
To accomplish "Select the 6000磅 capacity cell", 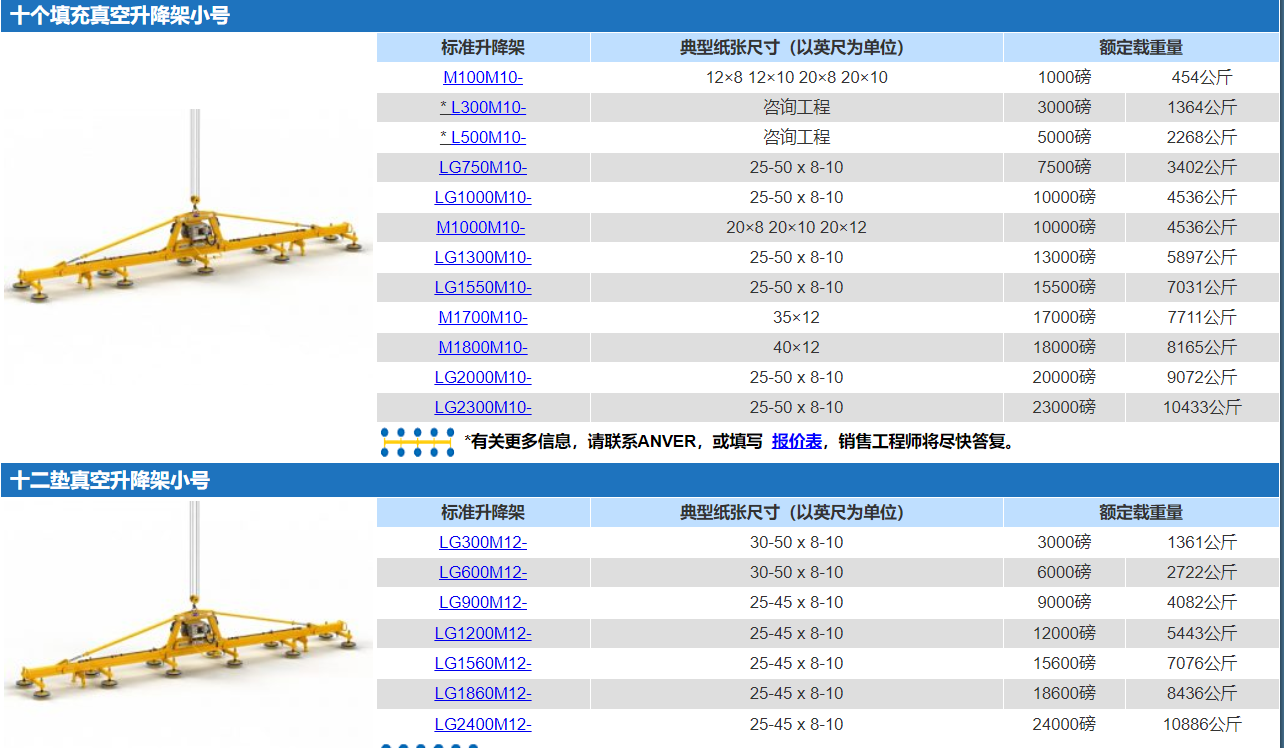I will 1064,572.
